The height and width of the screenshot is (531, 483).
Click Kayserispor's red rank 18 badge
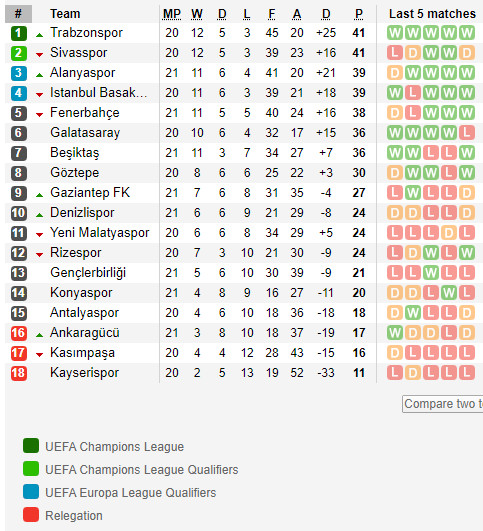click(x=19, y=373)
